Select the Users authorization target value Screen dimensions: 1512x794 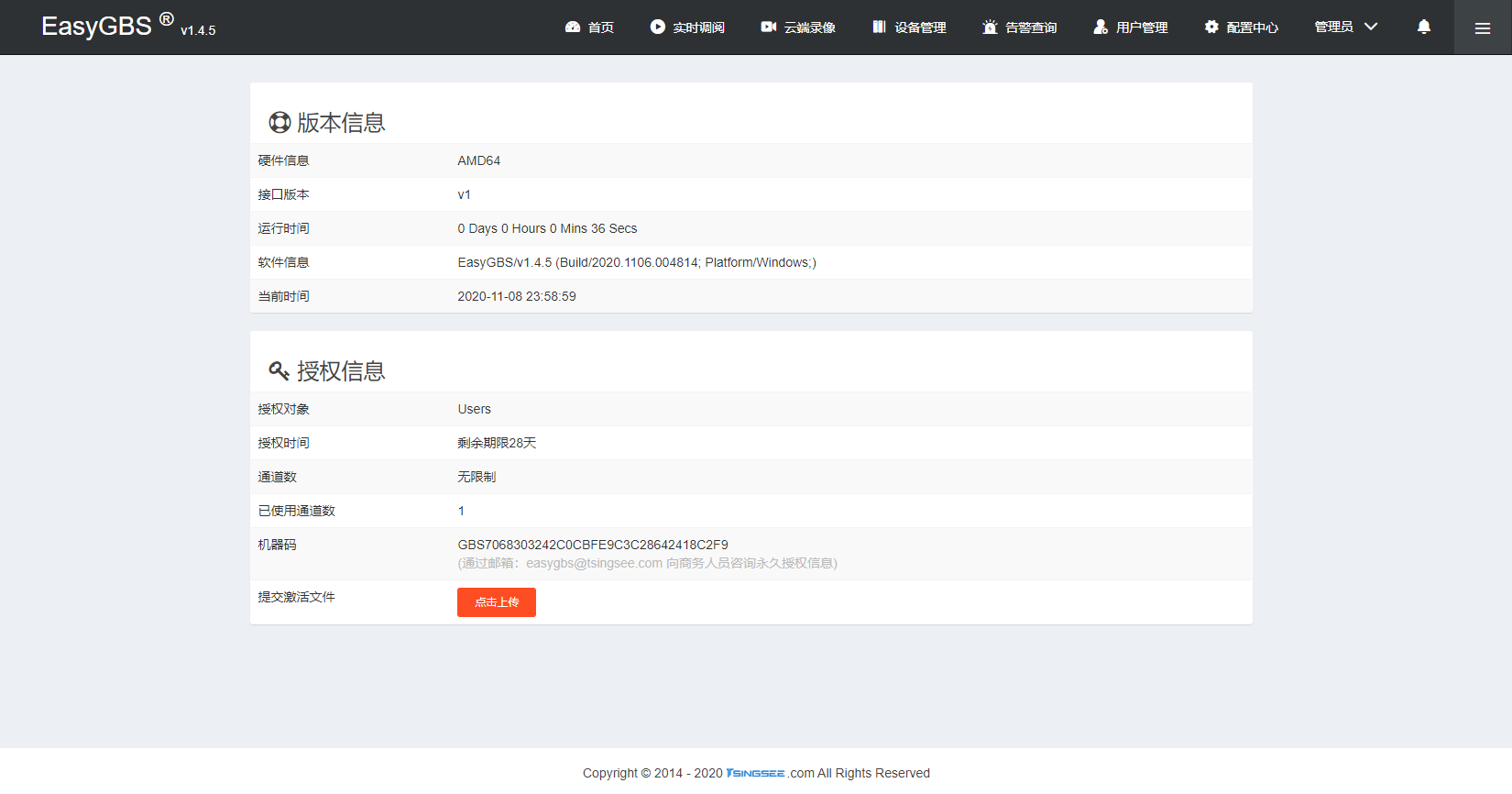point(475,409)
